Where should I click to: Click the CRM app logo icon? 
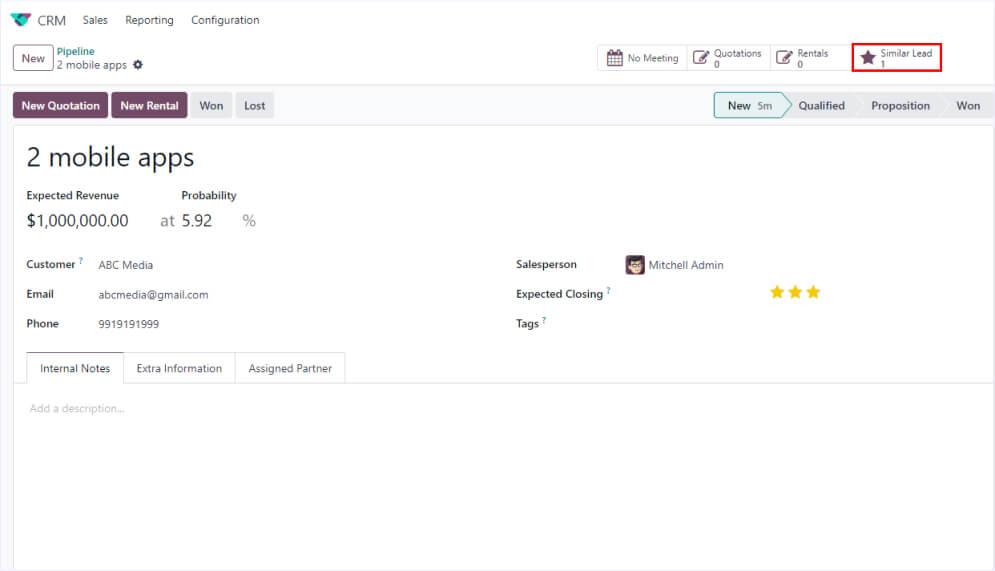pyautogui.click(x=21, y=20)
